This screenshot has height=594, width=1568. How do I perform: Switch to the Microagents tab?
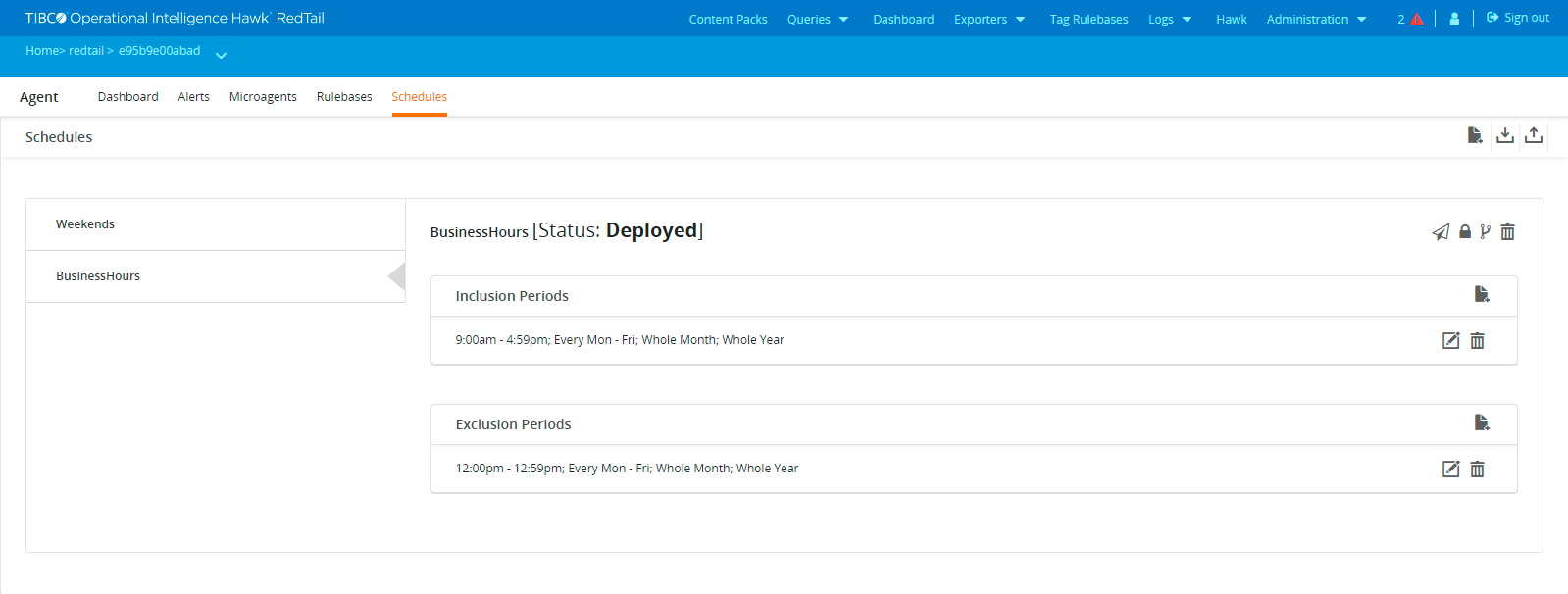pos(263,97)
